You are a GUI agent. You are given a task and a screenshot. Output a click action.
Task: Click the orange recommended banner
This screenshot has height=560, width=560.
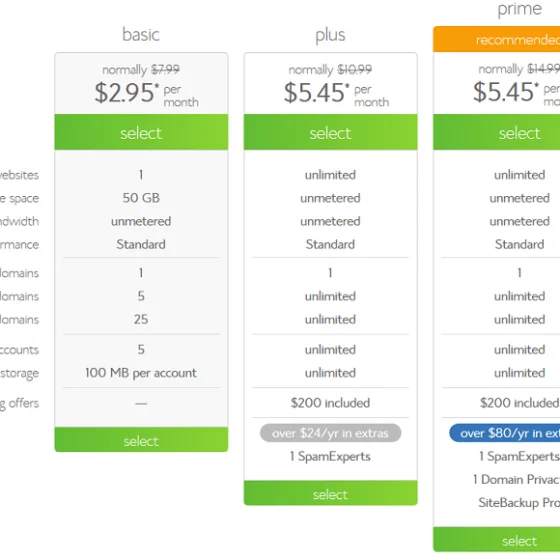(496, 39)
